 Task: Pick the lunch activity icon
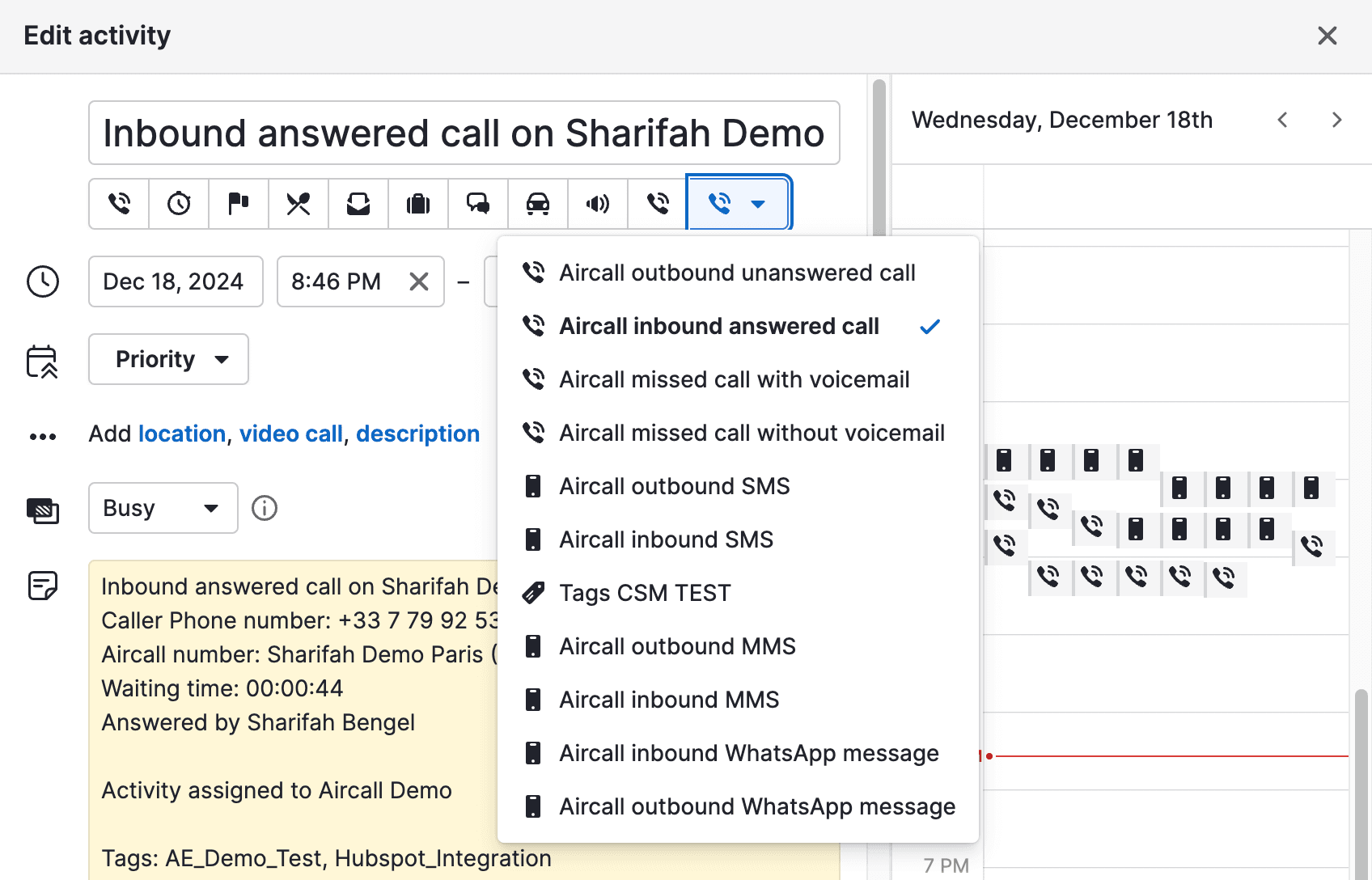(298, 204)
